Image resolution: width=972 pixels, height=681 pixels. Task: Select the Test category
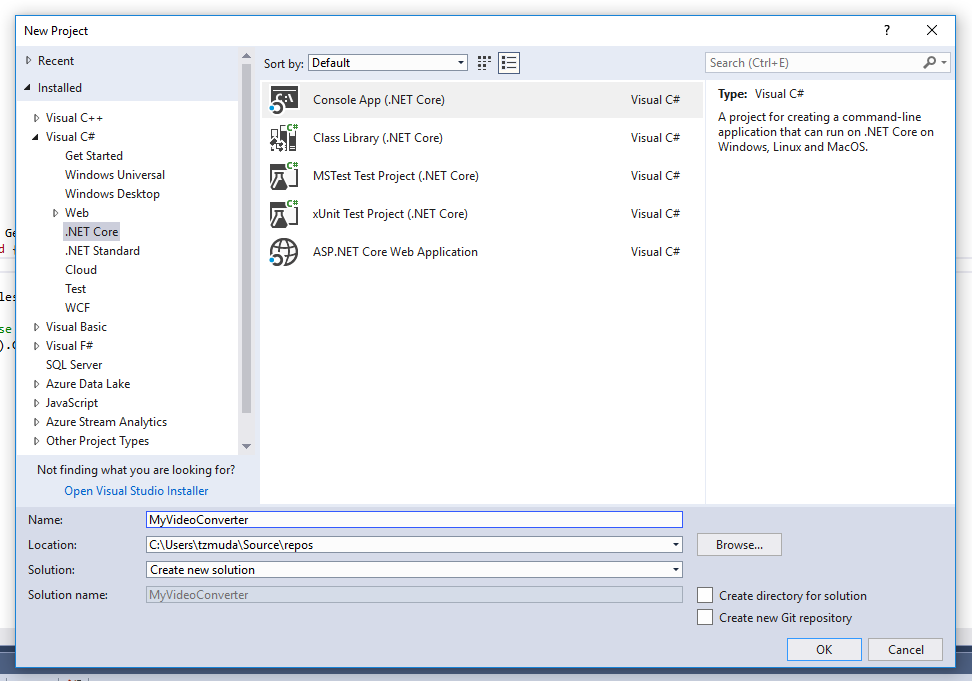[x=76, y=289]
